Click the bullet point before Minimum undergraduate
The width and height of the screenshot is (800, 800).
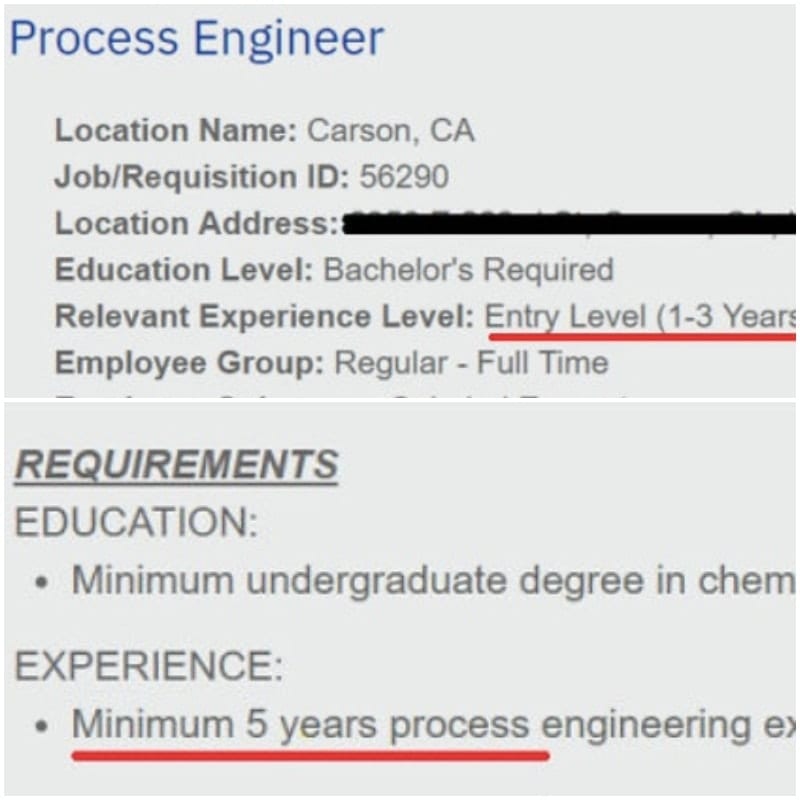(42, 582)
